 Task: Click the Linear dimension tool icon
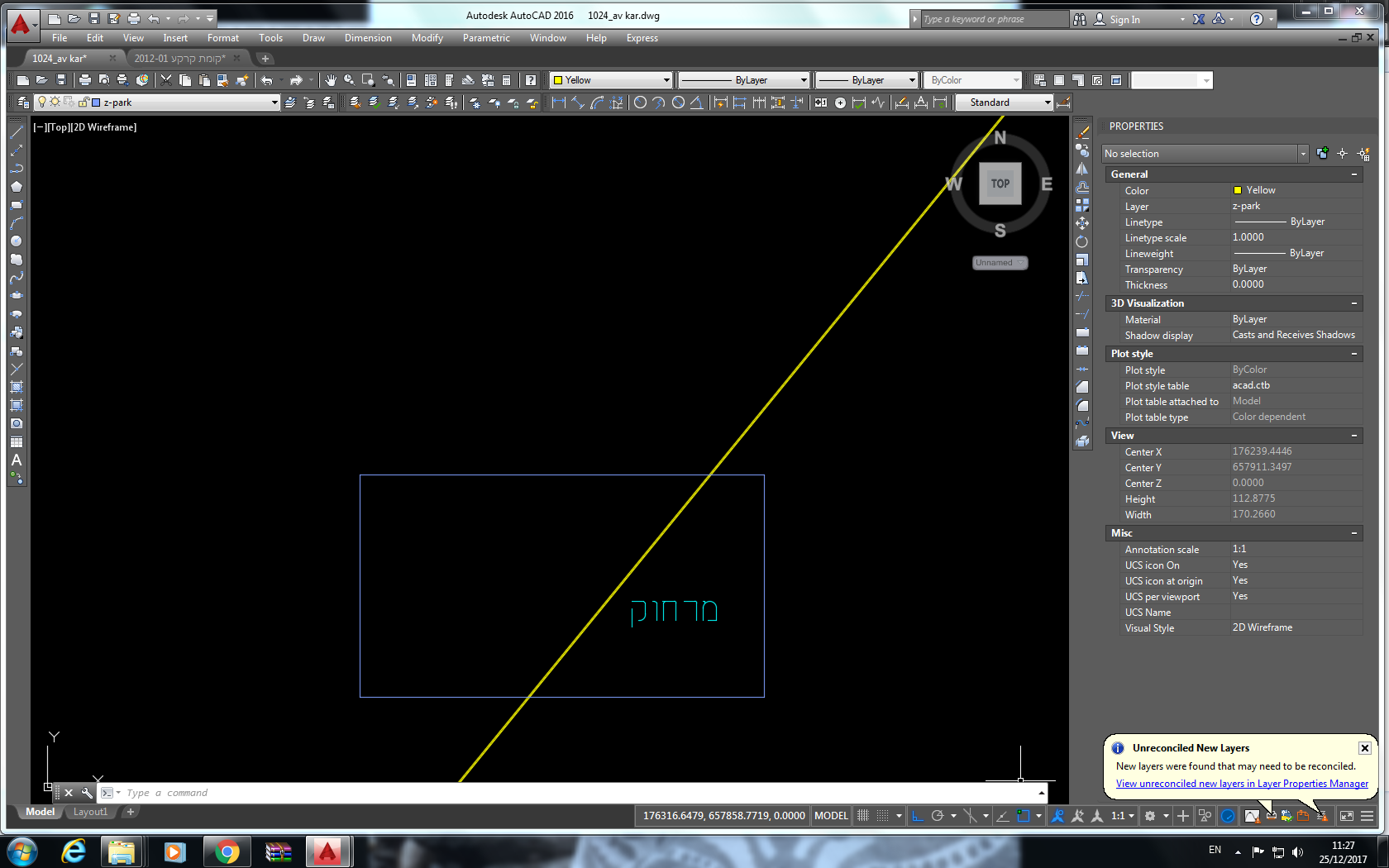tap(559, 103)
